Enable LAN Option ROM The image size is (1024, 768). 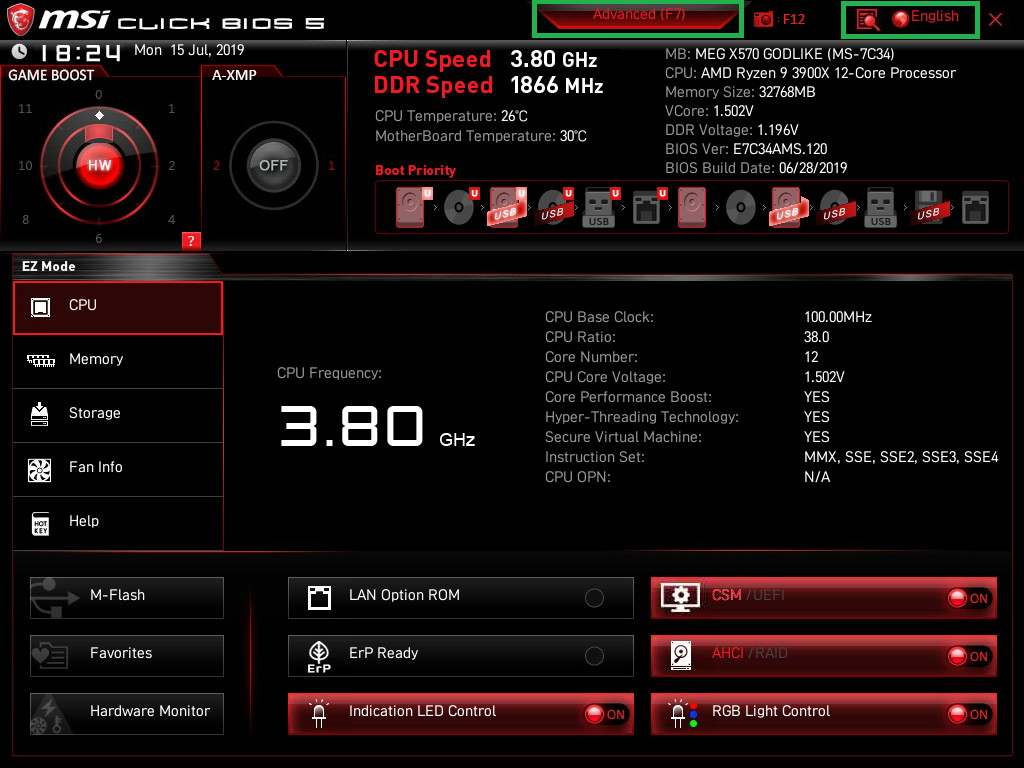(x=460, y=598)
